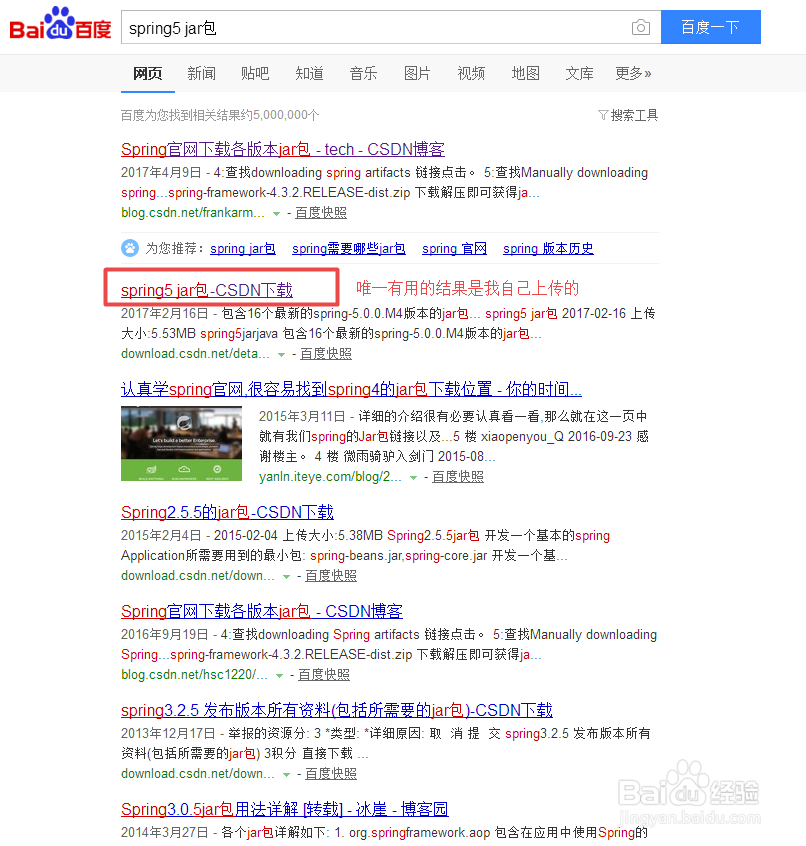Click the spring website thumbnail image
This screenshot has height=846, width=806.
tap(181, 444)
